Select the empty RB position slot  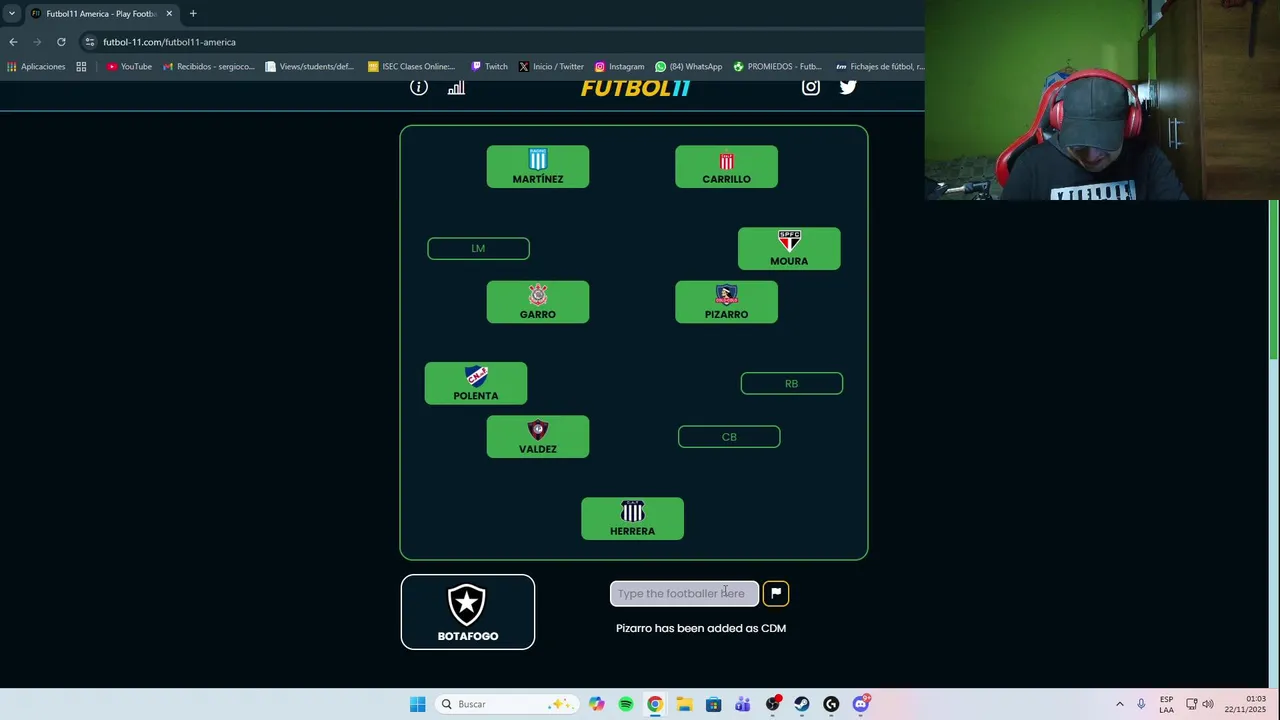[792, 384]
